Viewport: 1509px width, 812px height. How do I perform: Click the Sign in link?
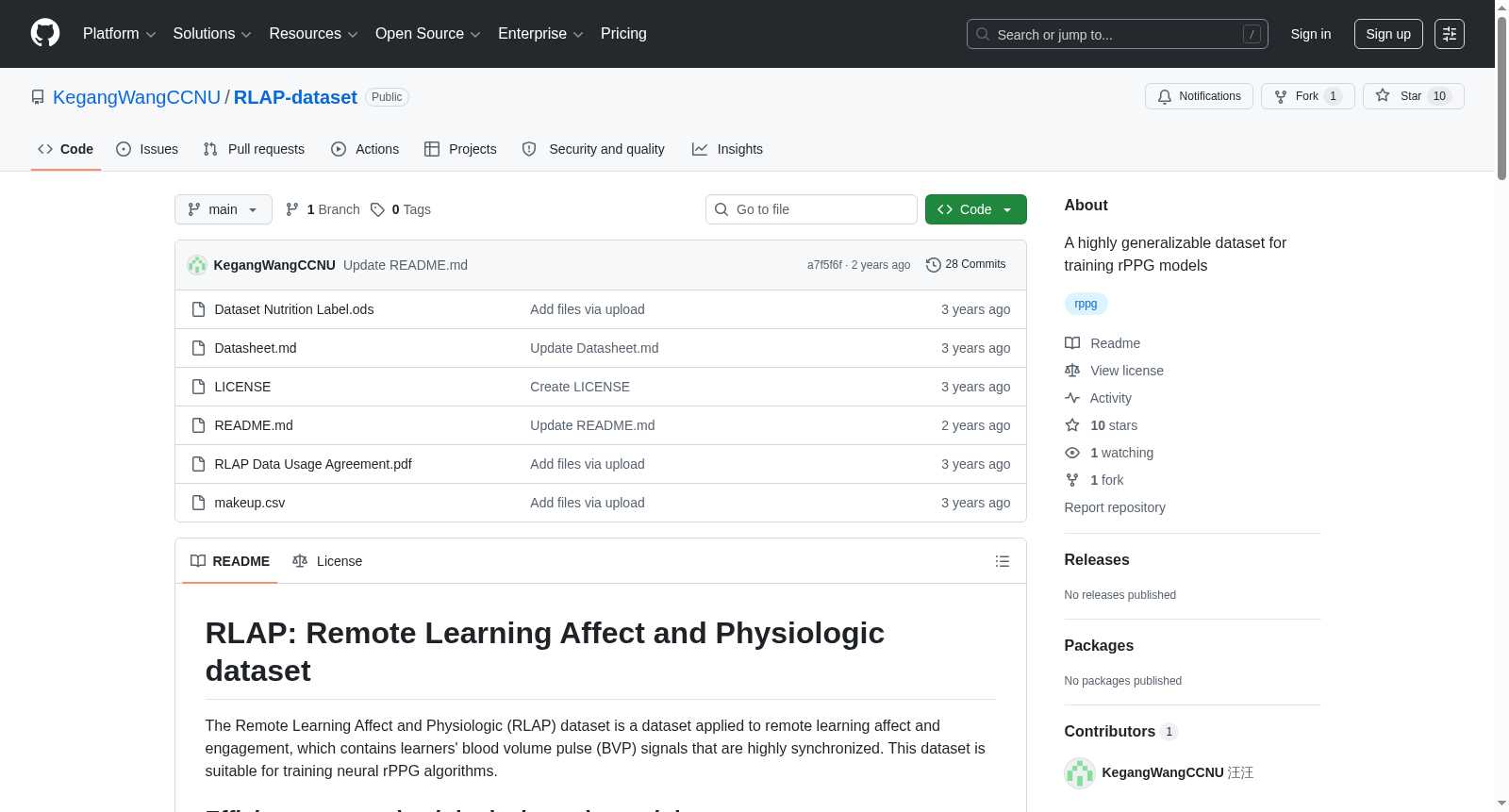click(1311, 34)
